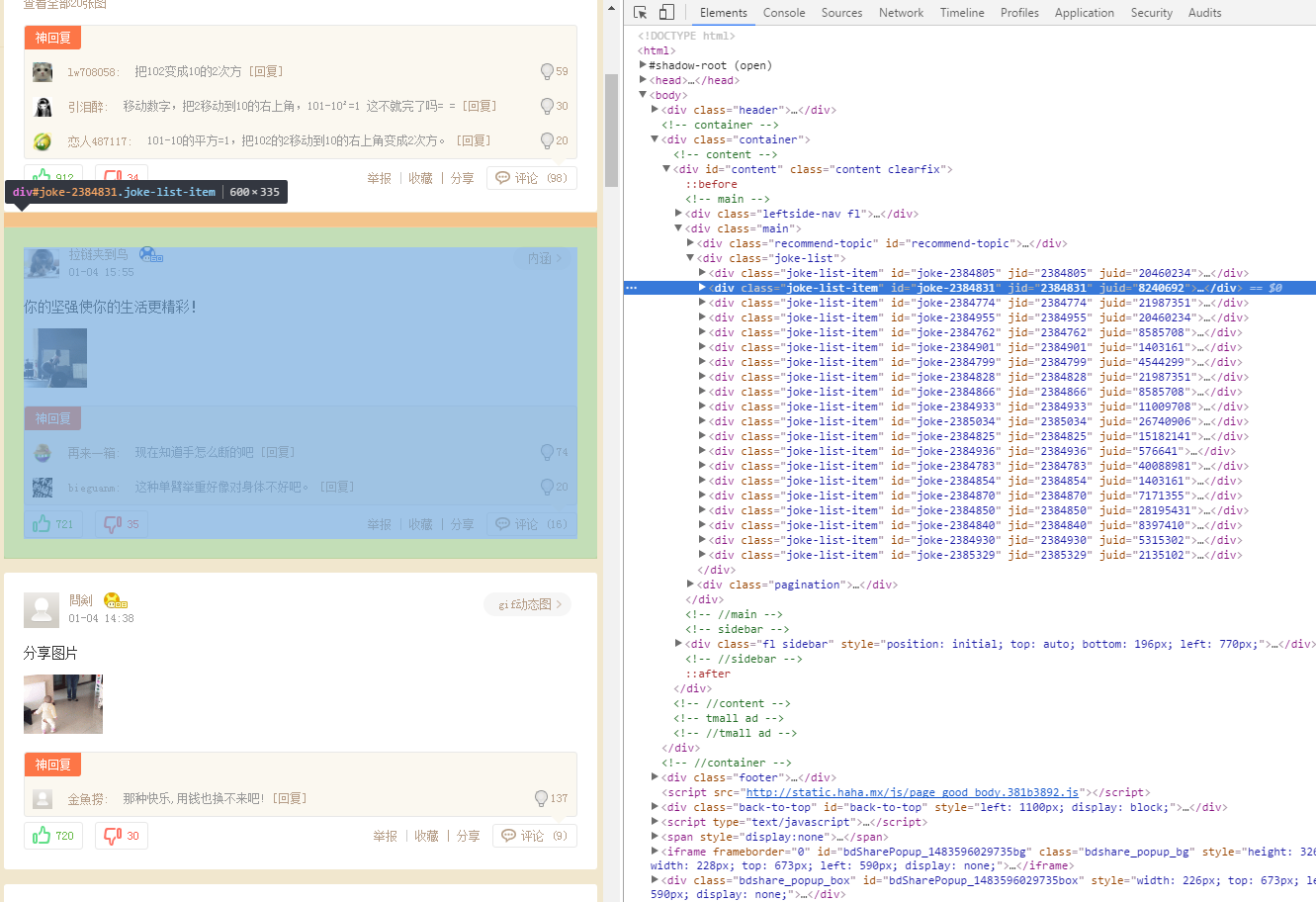Collapse the joke-list div node

[x=690, y=258]
